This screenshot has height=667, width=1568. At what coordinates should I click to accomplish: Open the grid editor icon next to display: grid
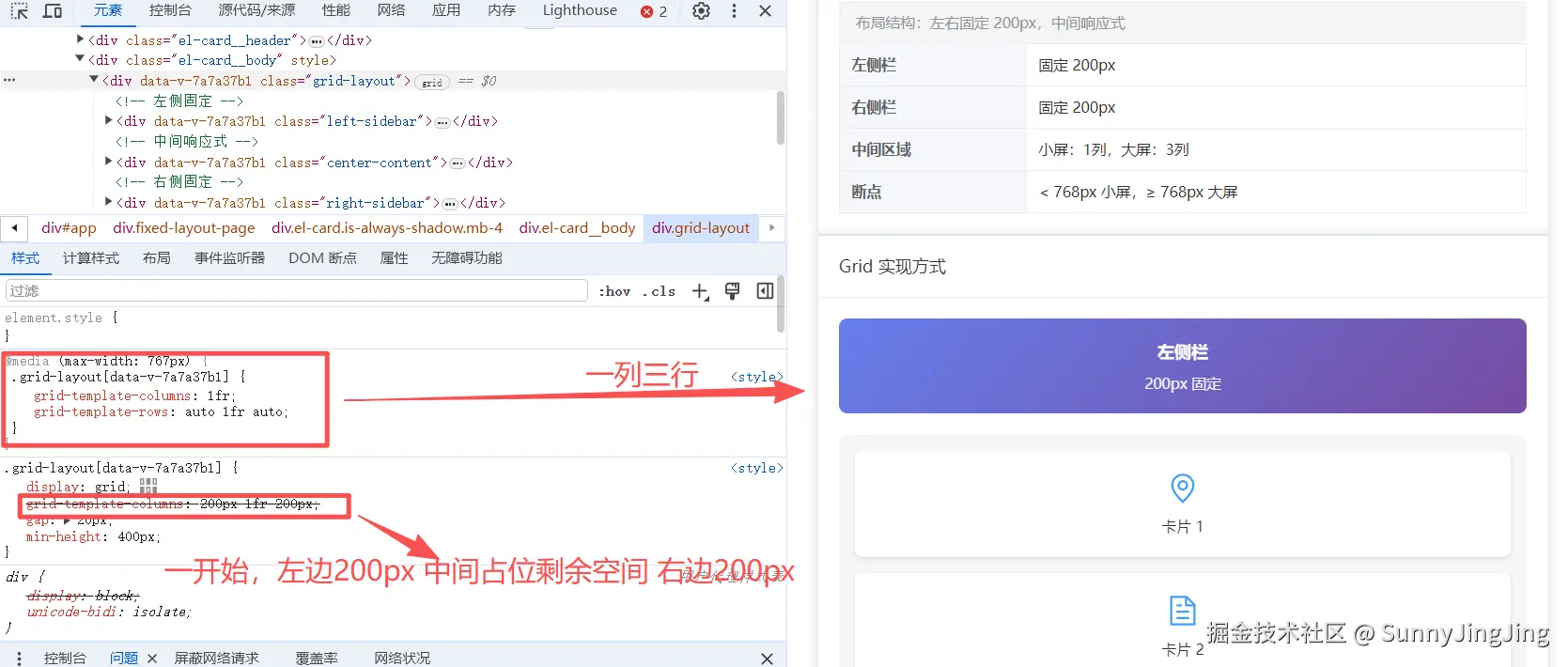[x=148, y=486]
